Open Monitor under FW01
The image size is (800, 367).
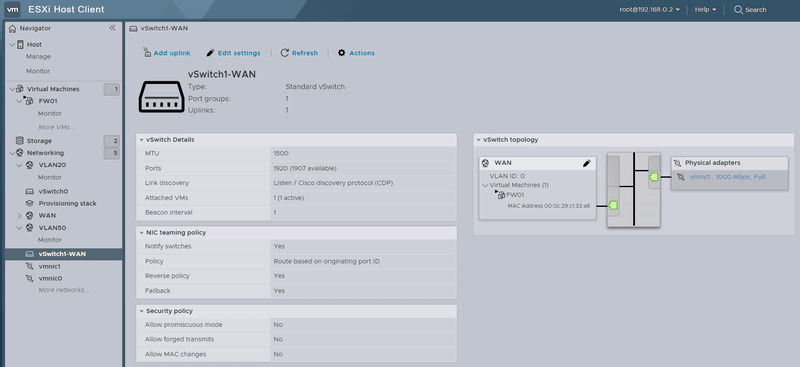point(49,113)
